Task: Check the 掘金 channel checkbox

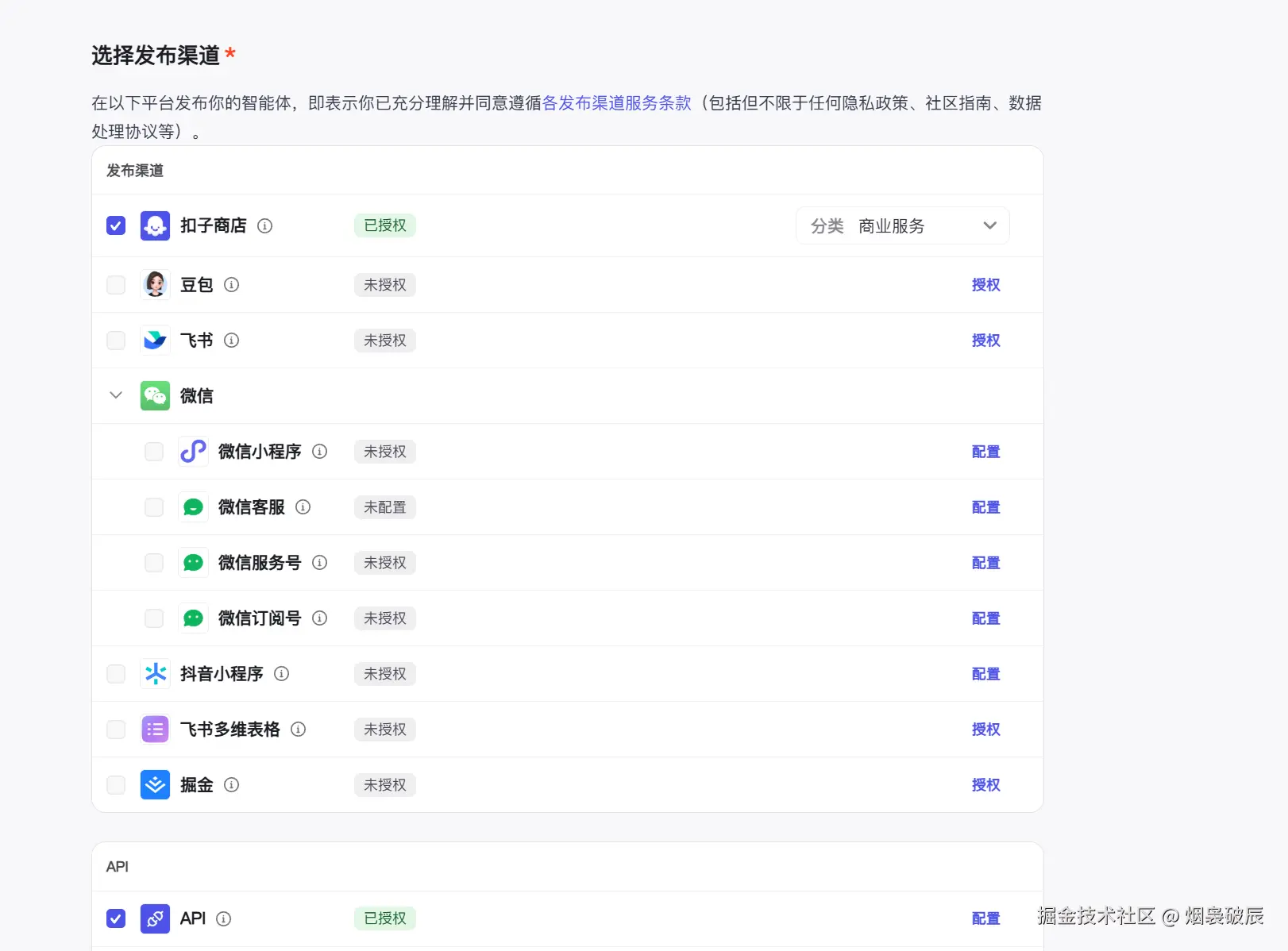Action: [116, 784]
